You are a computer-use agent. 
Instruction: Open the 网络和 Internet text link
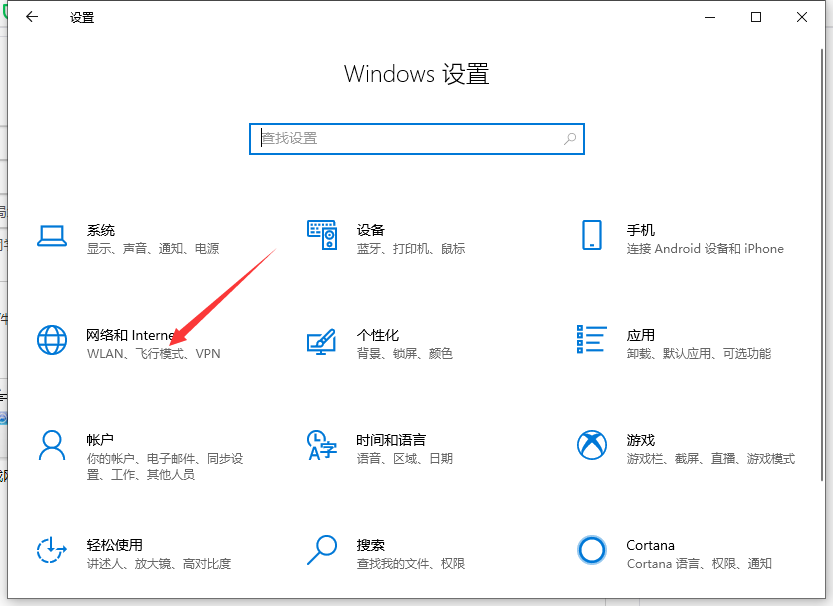(x=130, y=335)
